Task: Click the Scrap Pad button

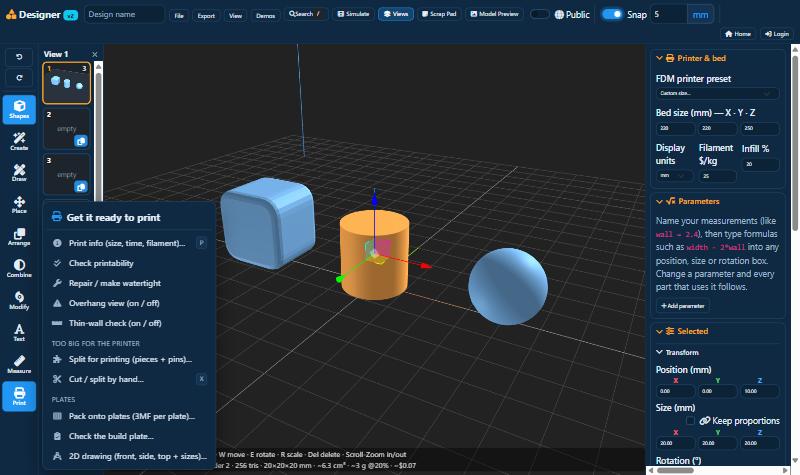Action: point(439,14)
